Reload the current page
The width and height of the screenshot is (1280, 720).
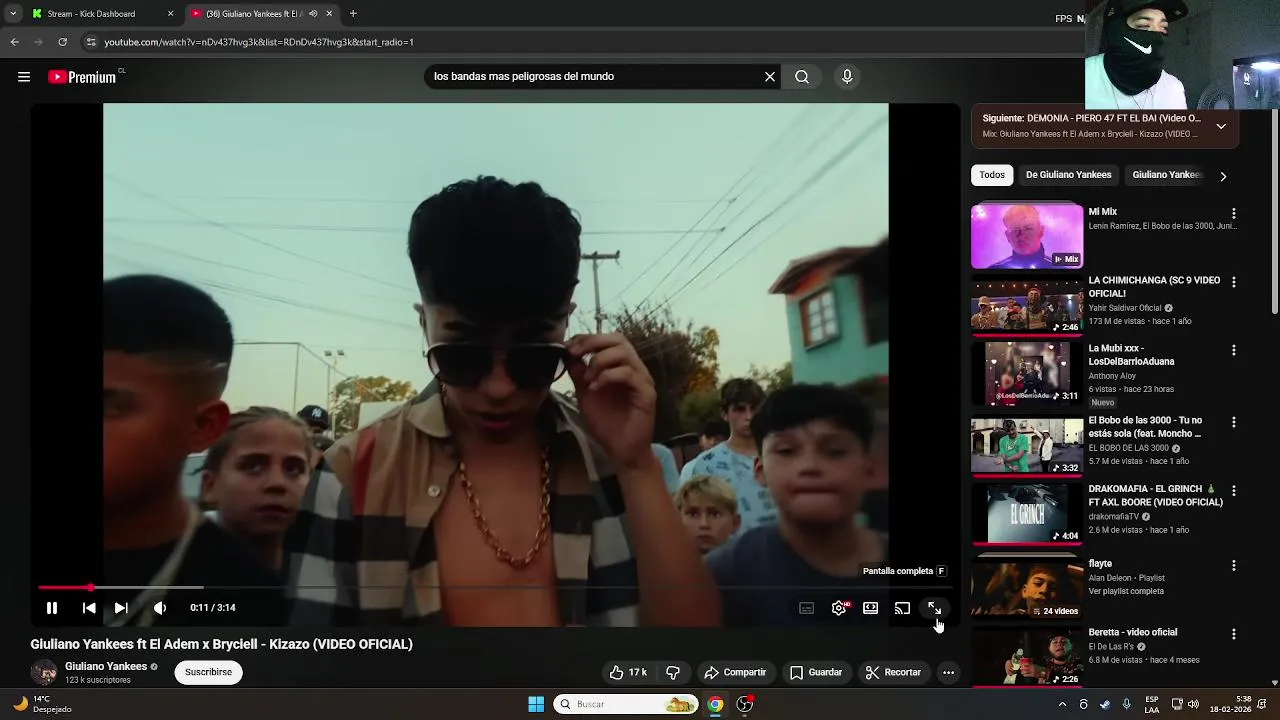point(62,42)
